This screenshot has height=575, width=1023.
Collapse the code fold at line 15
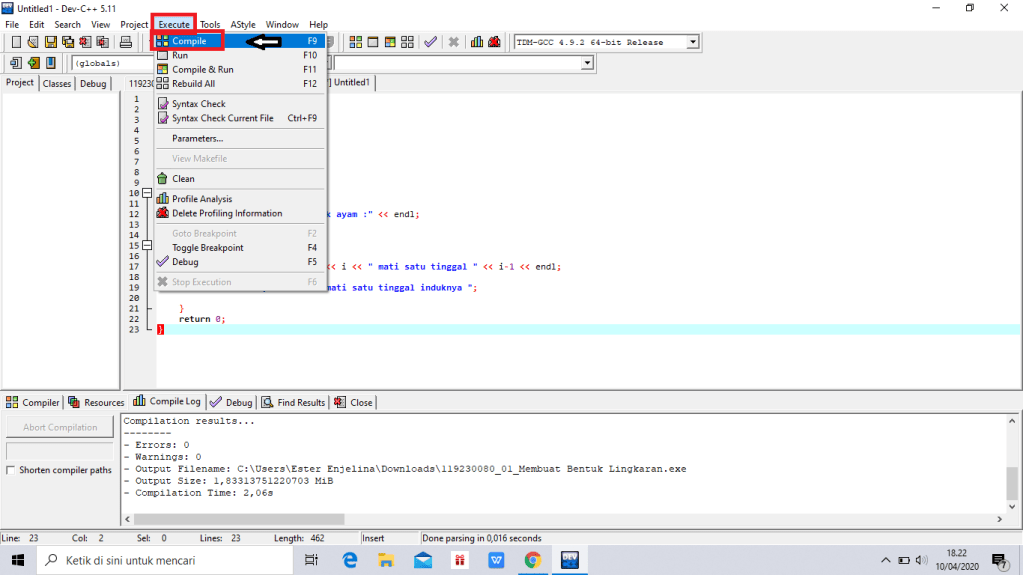tap(147, 245)
